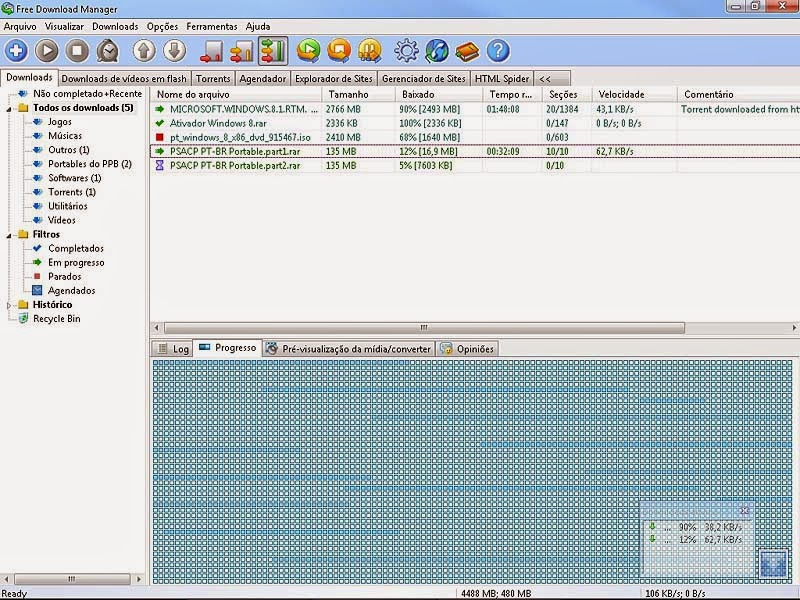800x600 pixels.
Task: Click orange stop all downloads icon
Action: pyautogui.click(x=339, y=51)
